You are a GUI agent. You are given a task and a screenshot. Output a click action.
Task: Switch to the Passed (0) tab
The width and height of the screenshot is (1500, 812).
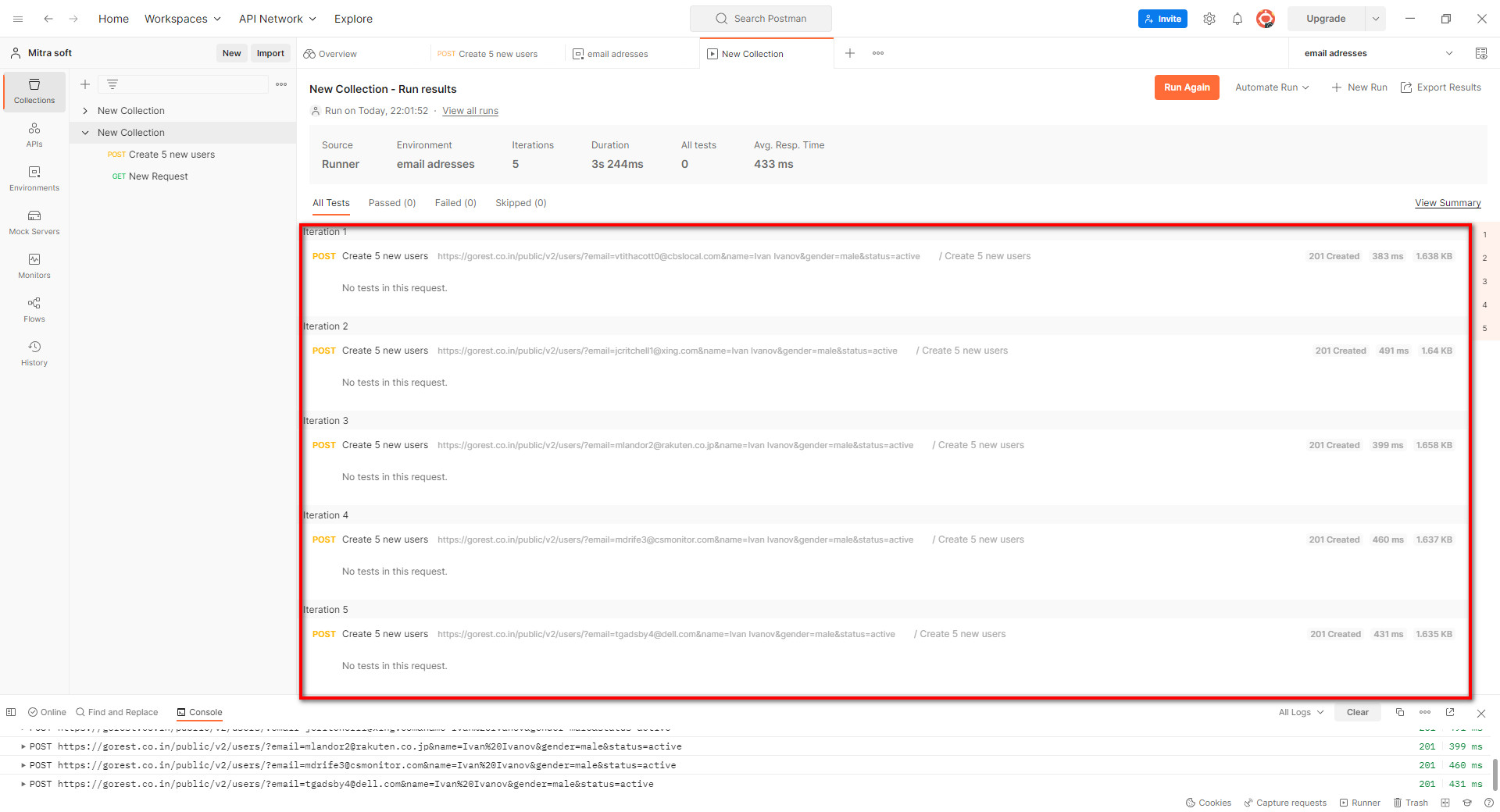392,203
